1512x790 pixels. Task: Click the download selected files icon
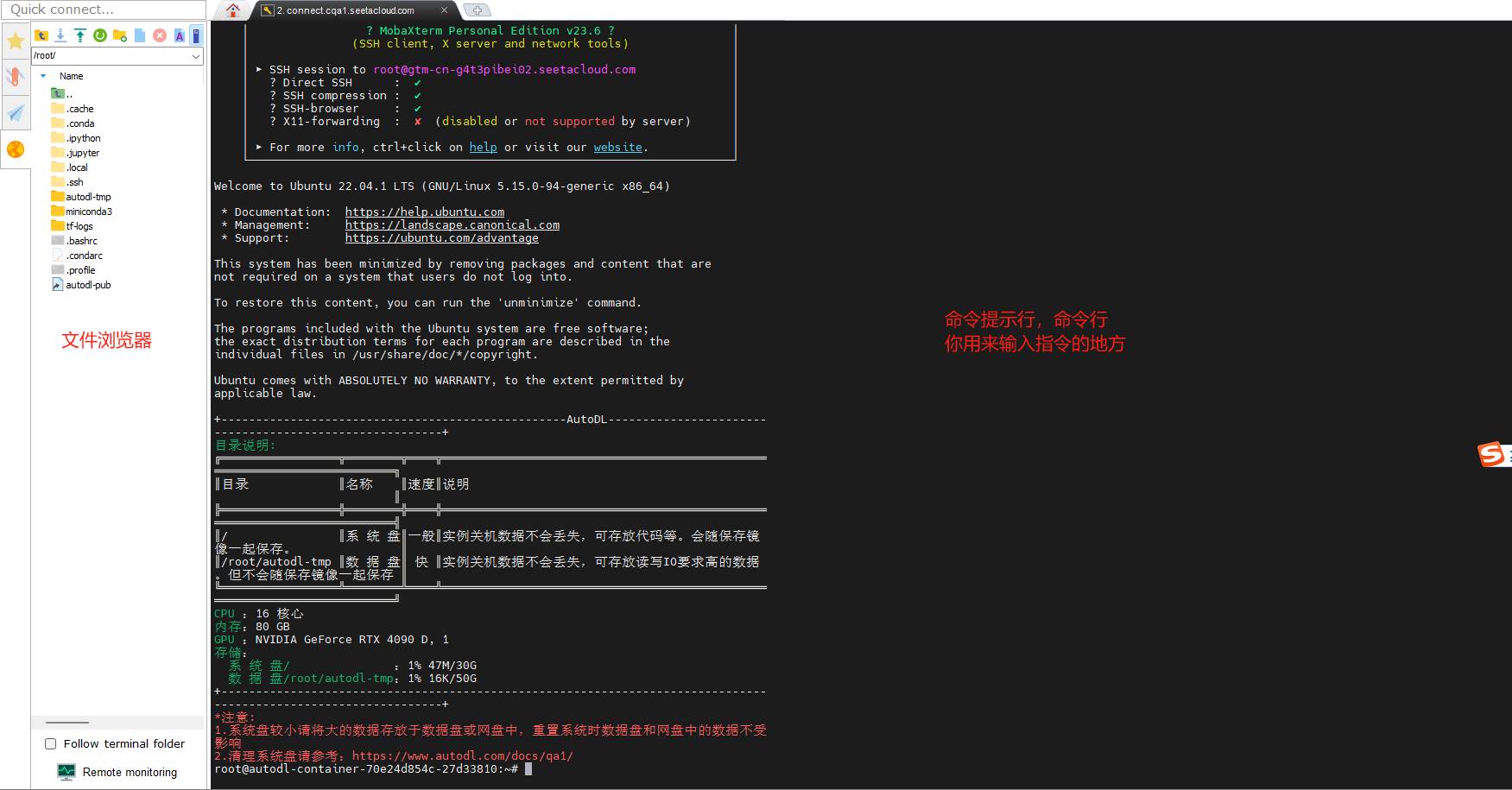coord(60,35)
